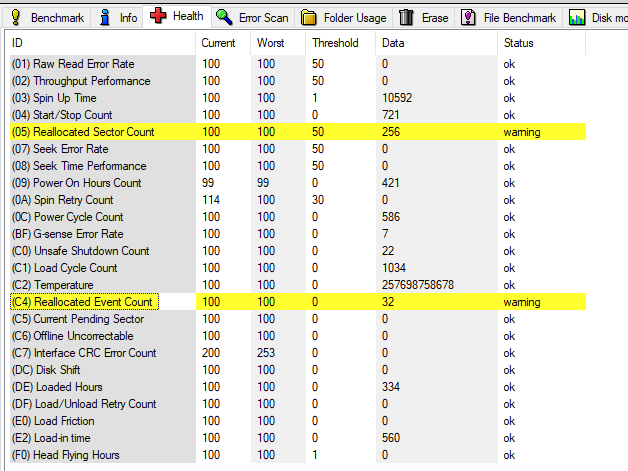Sort by the Worst column header
The height and width of the screenshot is (471, 628).
(278, 43)
